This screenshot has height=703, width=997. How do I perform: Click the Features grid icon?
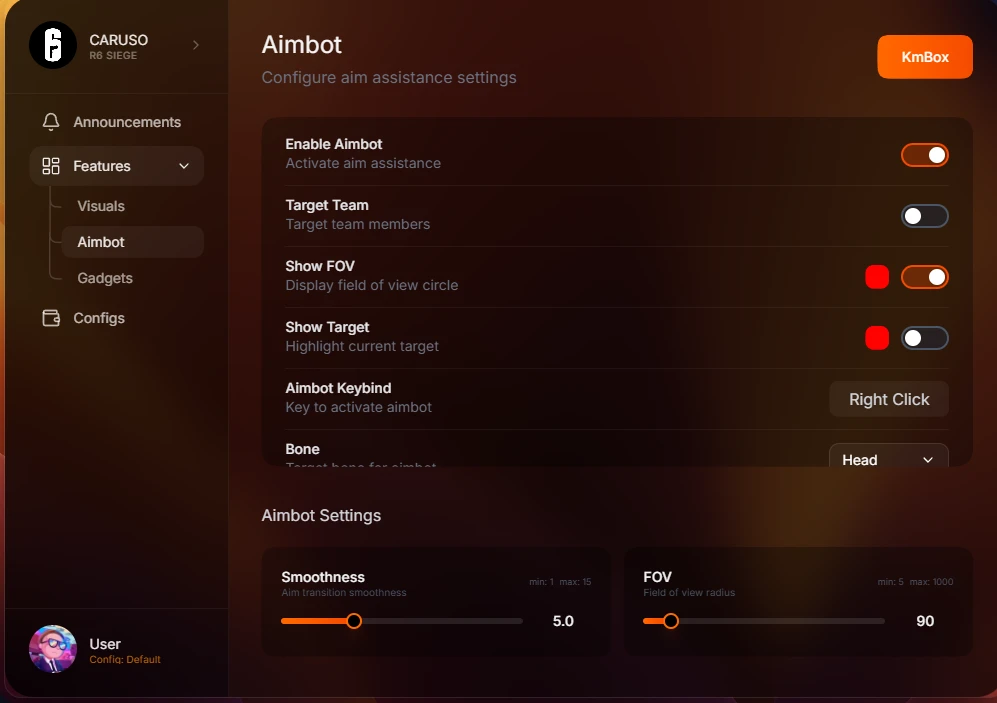51,166
